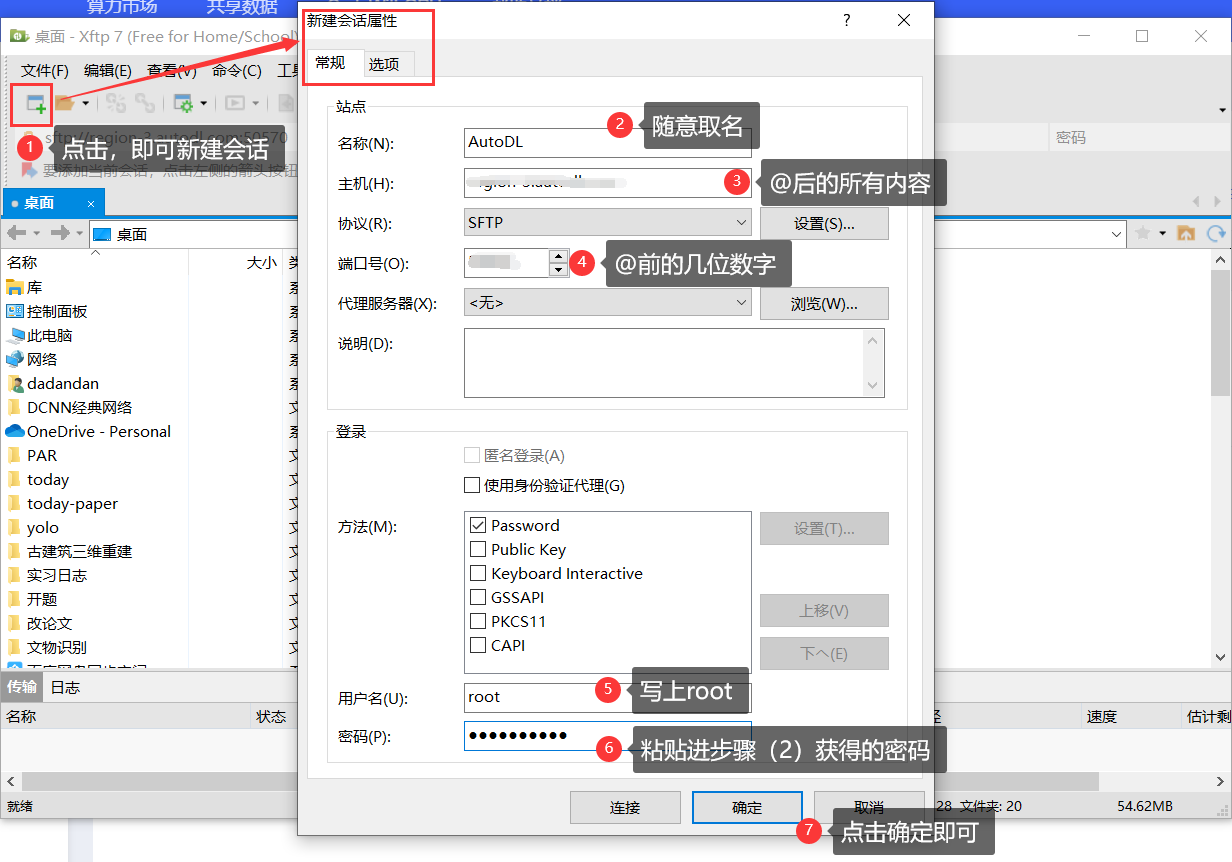This screenshot has height=862, width=1232.
Task: Select 此电脑 in the file list
Action: tap(39, 335)
